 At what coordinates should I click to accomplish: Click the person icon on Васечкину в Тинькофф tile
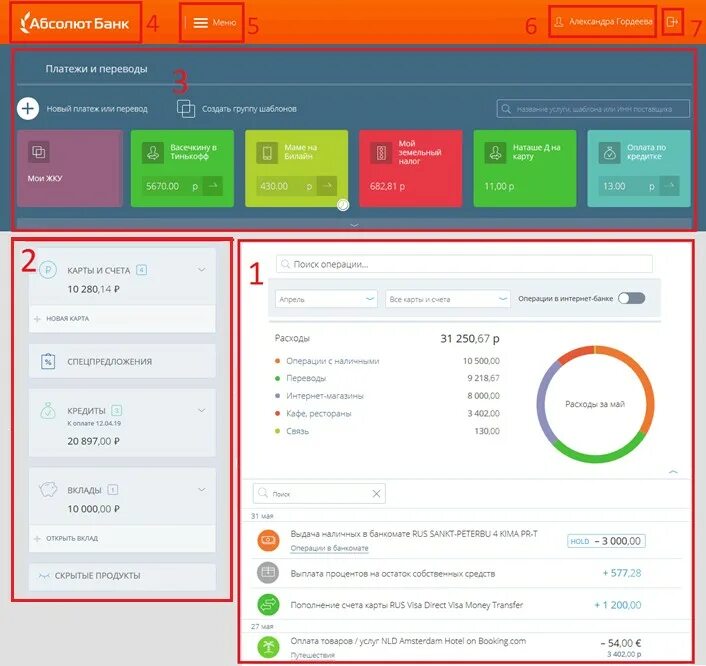pyautogui.click(x=153, y=153)
